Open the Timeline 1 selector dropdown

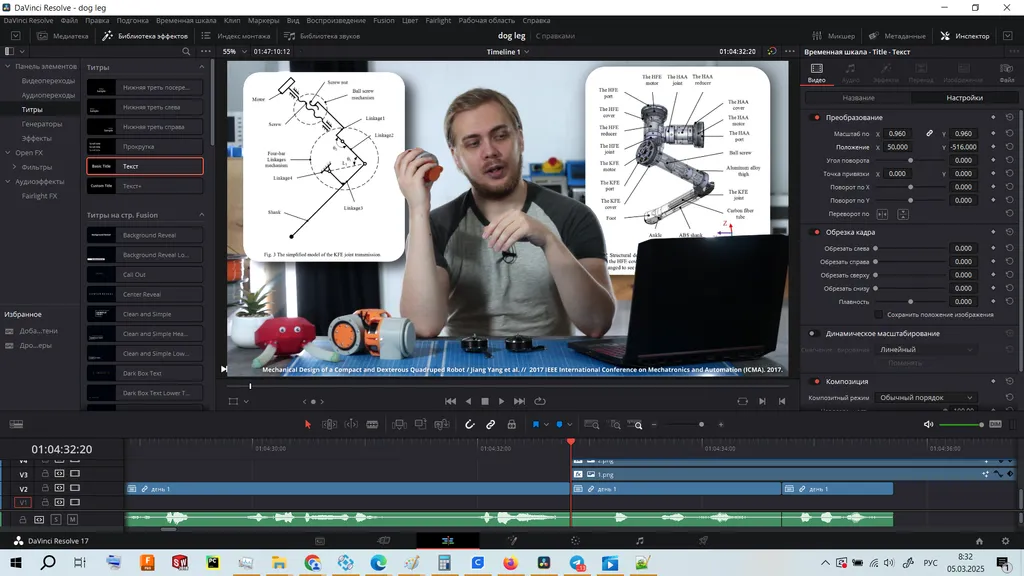tap(507, 52)
